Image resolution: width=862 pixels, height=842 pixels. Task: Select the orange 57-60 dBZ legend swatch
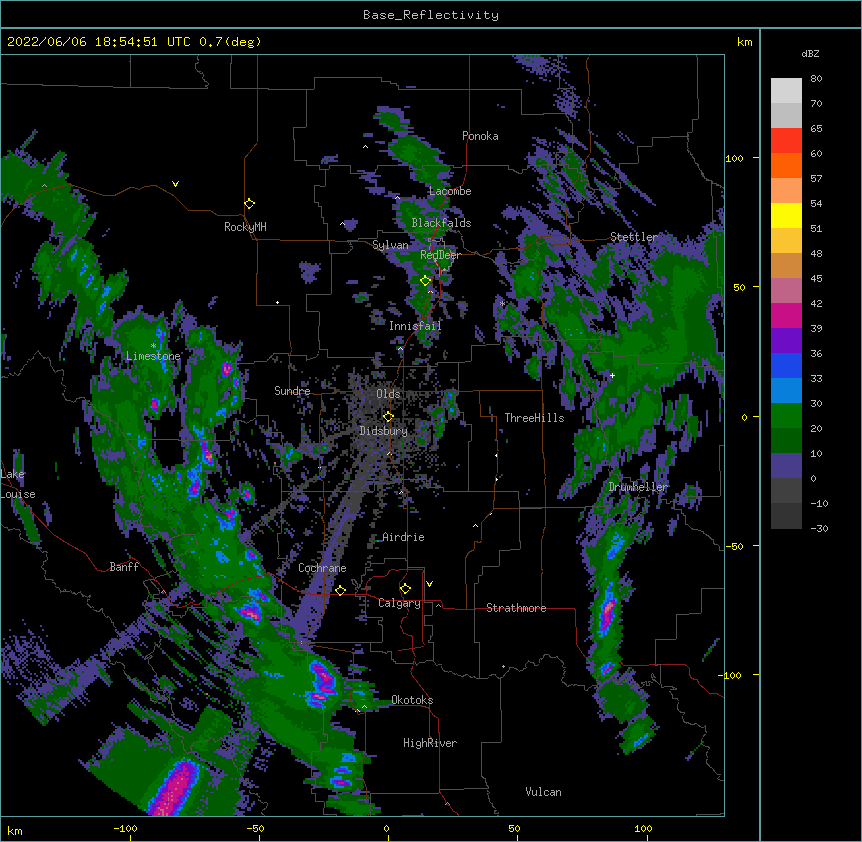click(x=786, y=165)
